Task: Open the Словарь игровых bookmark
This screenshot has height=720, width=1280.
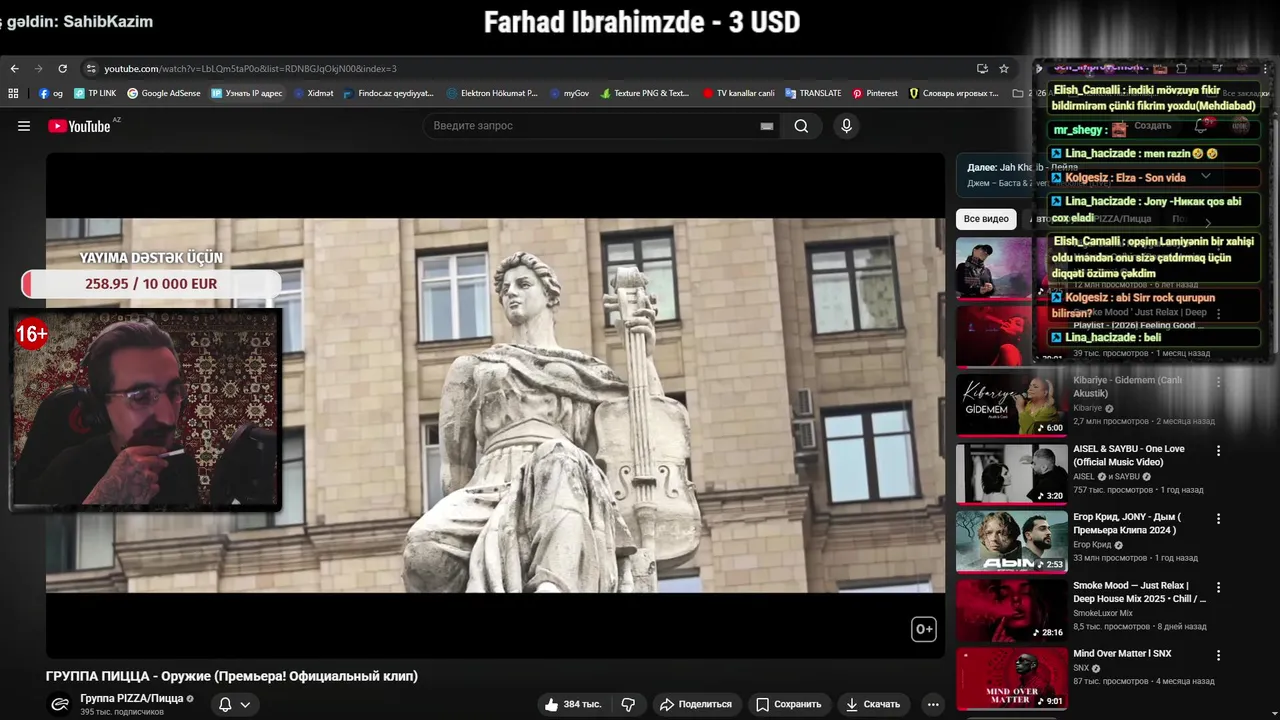Action: click(x=954, y=93)
